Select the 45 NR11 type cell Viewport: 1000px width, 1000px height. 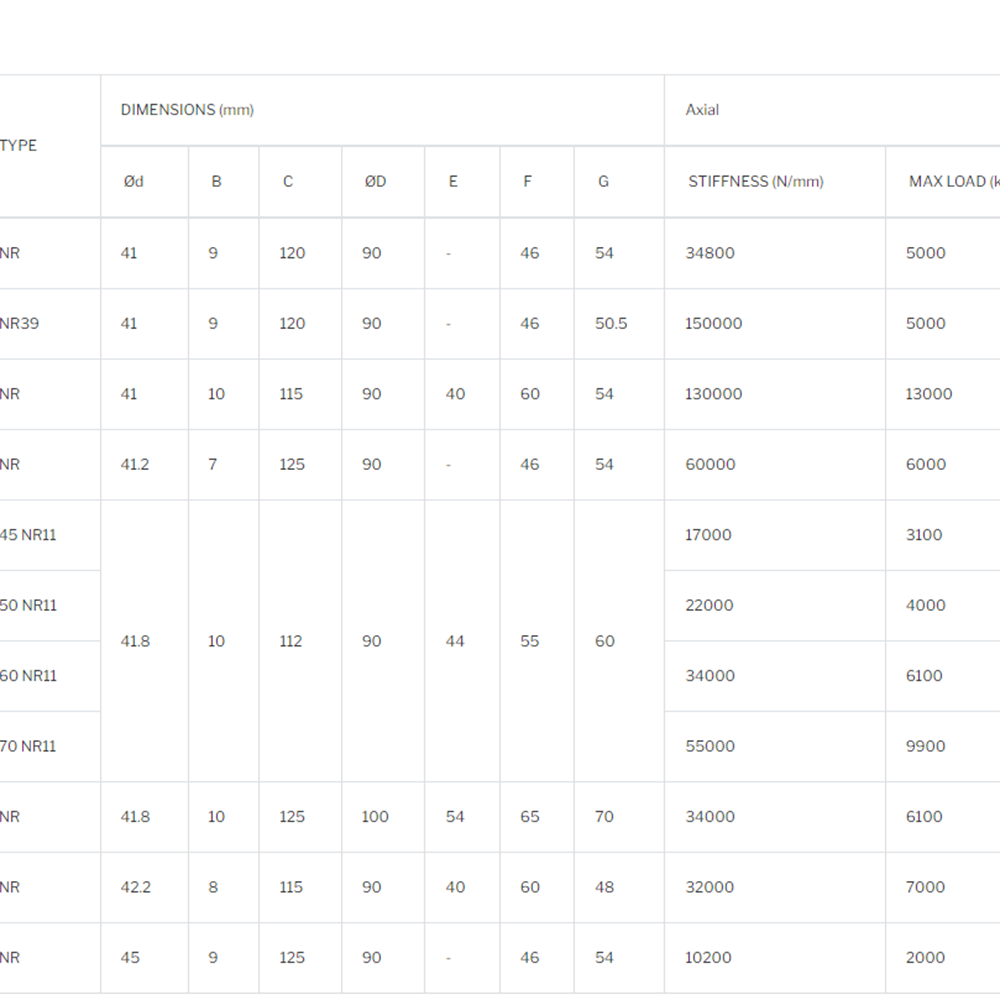click(x=28, y=535)
